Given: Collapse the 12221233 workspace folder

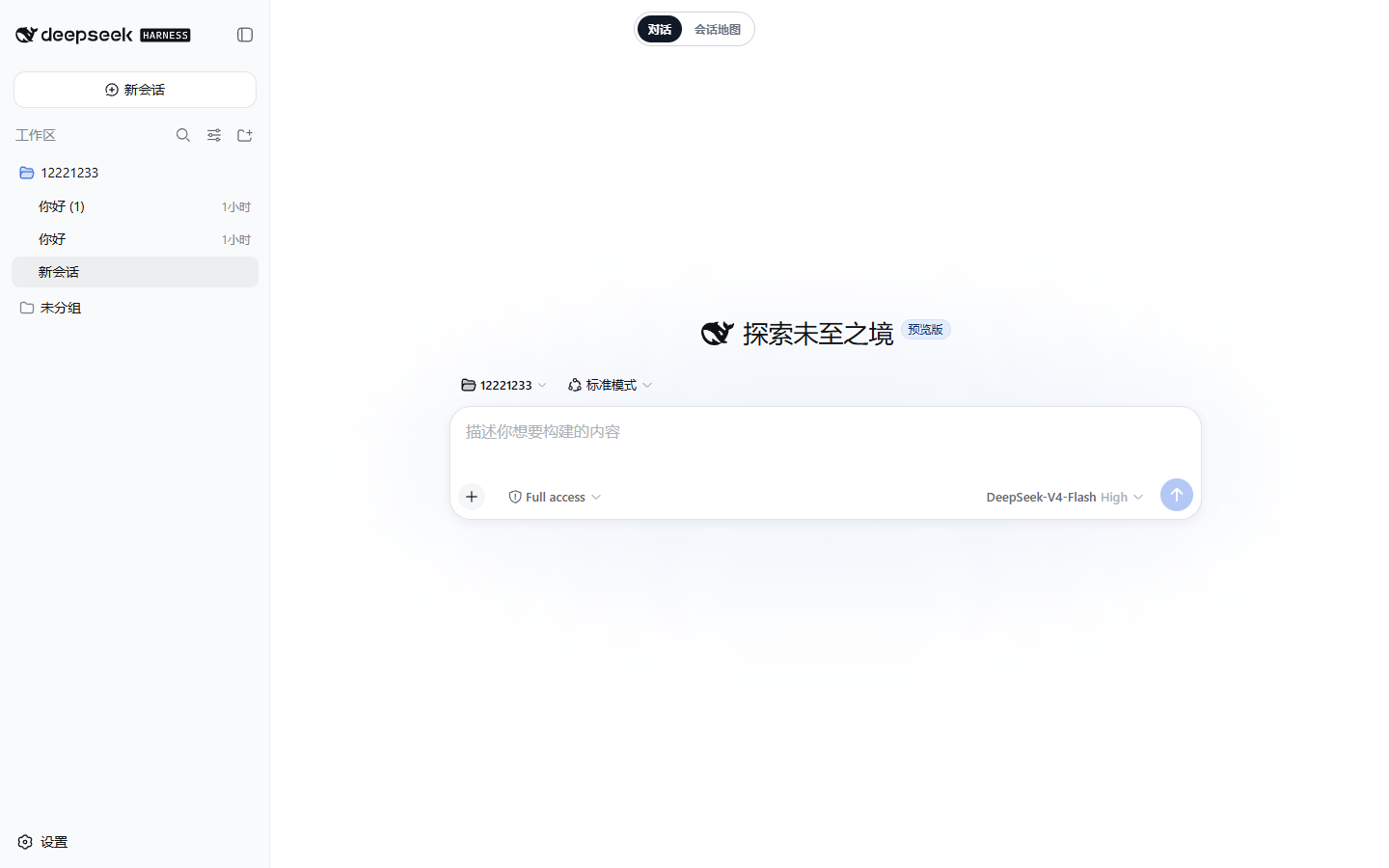Looking at the screenshot, I should click(135, 173).
